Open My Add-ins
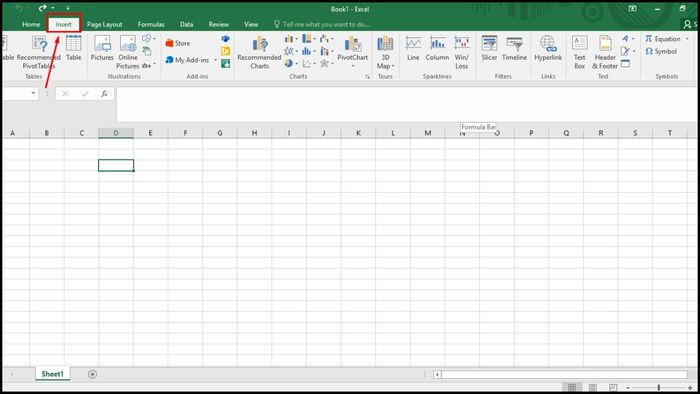700x394 pixels. click(187, 60)
